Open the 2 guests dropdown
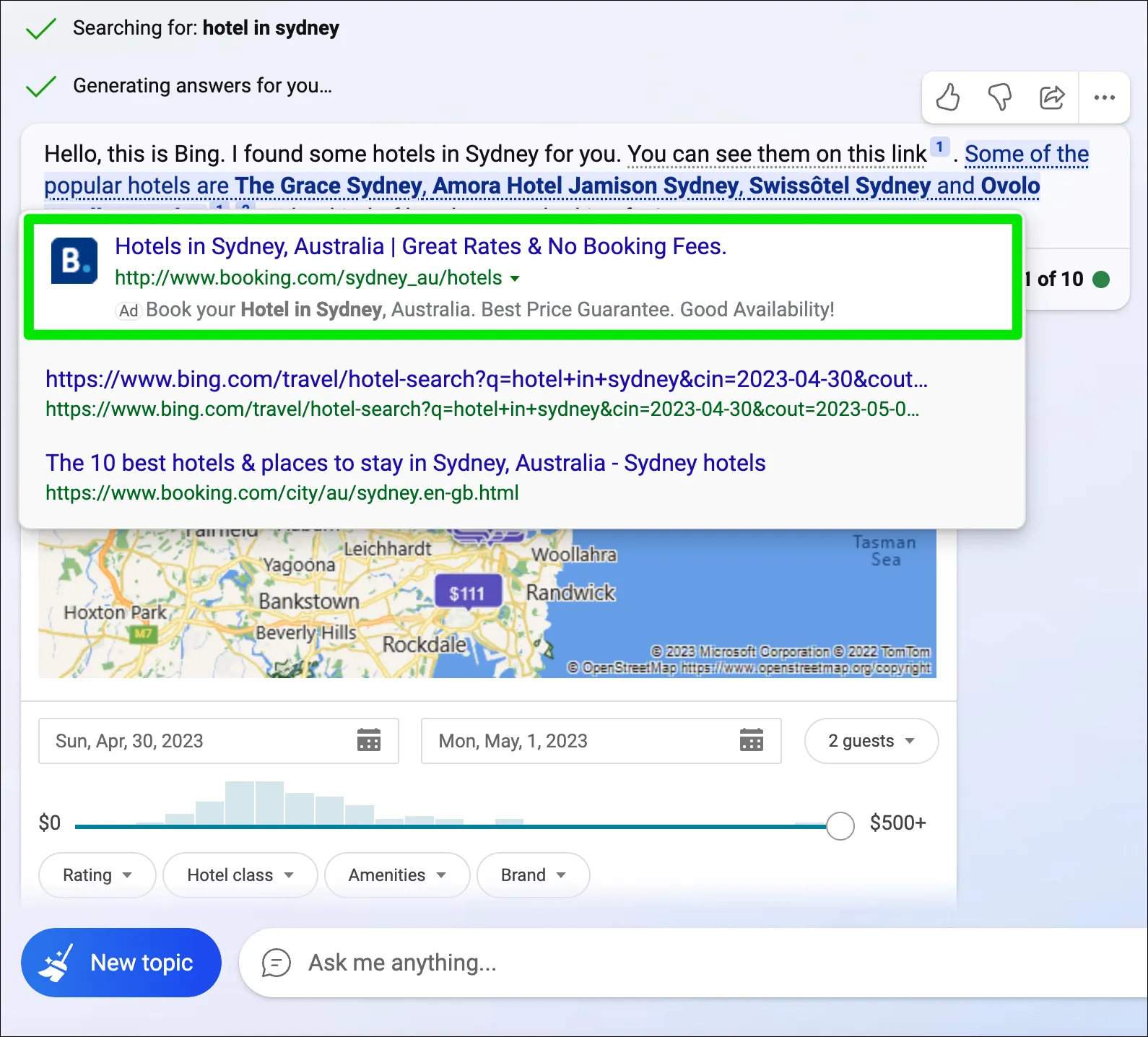 click(x=871, y=741)
